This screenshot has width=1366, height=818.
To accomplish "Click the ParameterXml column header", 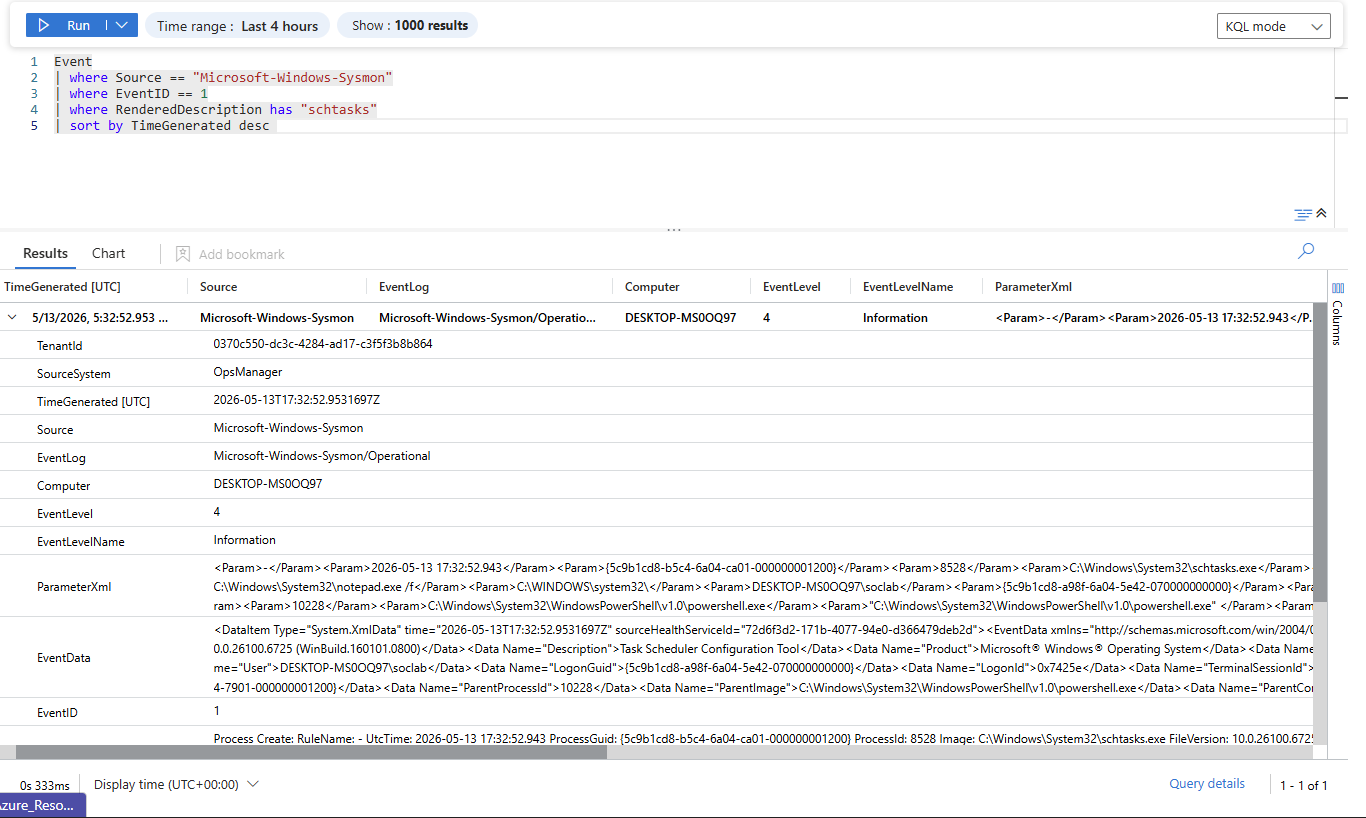I will point(1033,286).
